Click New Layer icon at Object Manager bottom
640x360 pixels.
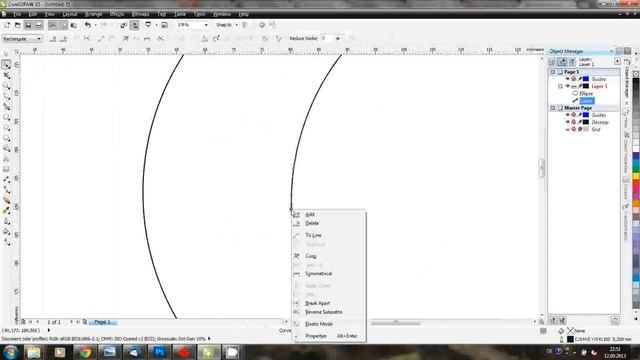point(553,320)
